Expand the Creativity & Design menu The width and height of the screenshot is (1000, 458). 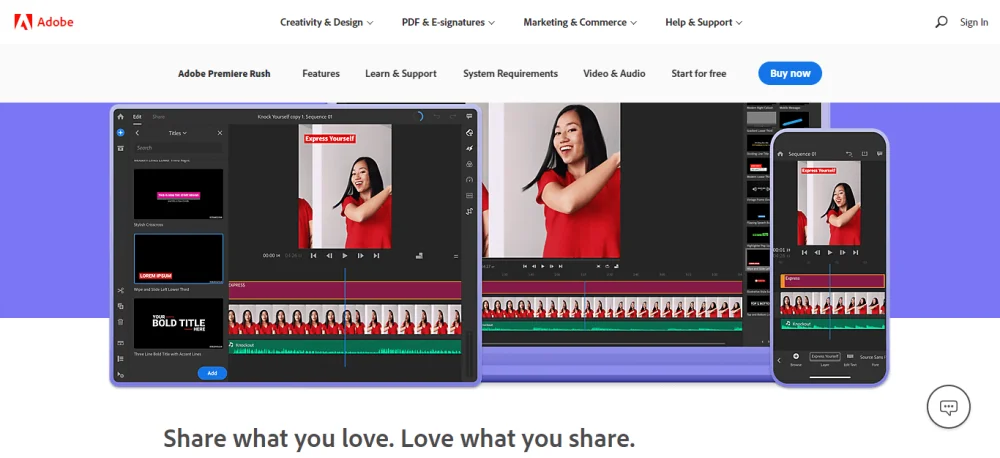tap(326, 22)
